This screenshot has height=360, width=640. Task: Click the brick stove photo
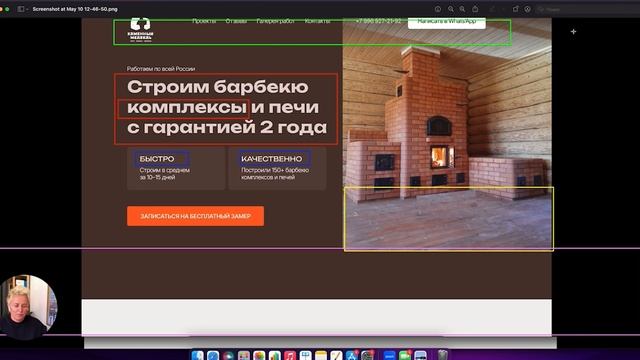click(447, 133)
